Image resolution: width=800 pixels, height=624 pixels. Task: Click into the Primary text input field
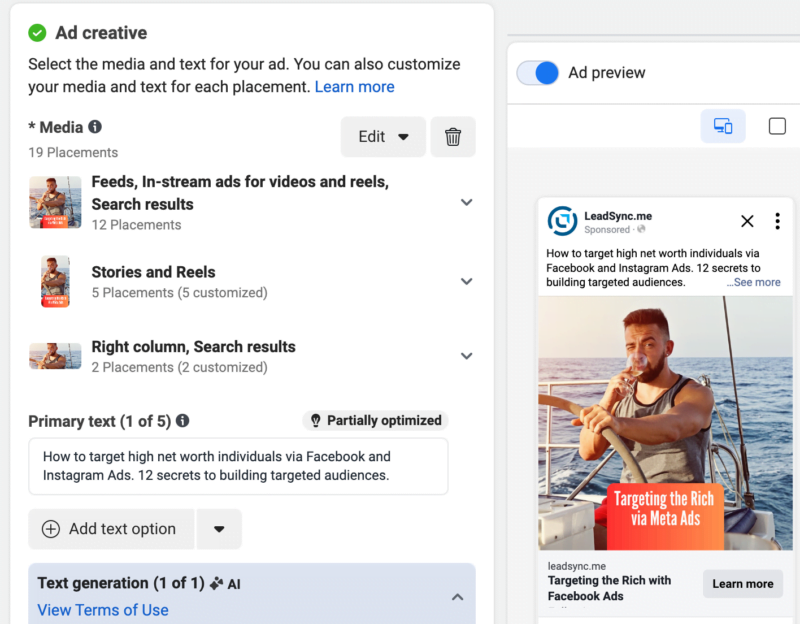tap(238, 466)
